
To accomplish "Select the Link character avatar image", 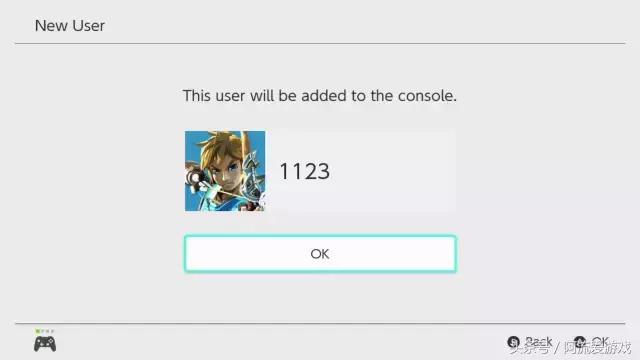I will click(x=225, y=171).
